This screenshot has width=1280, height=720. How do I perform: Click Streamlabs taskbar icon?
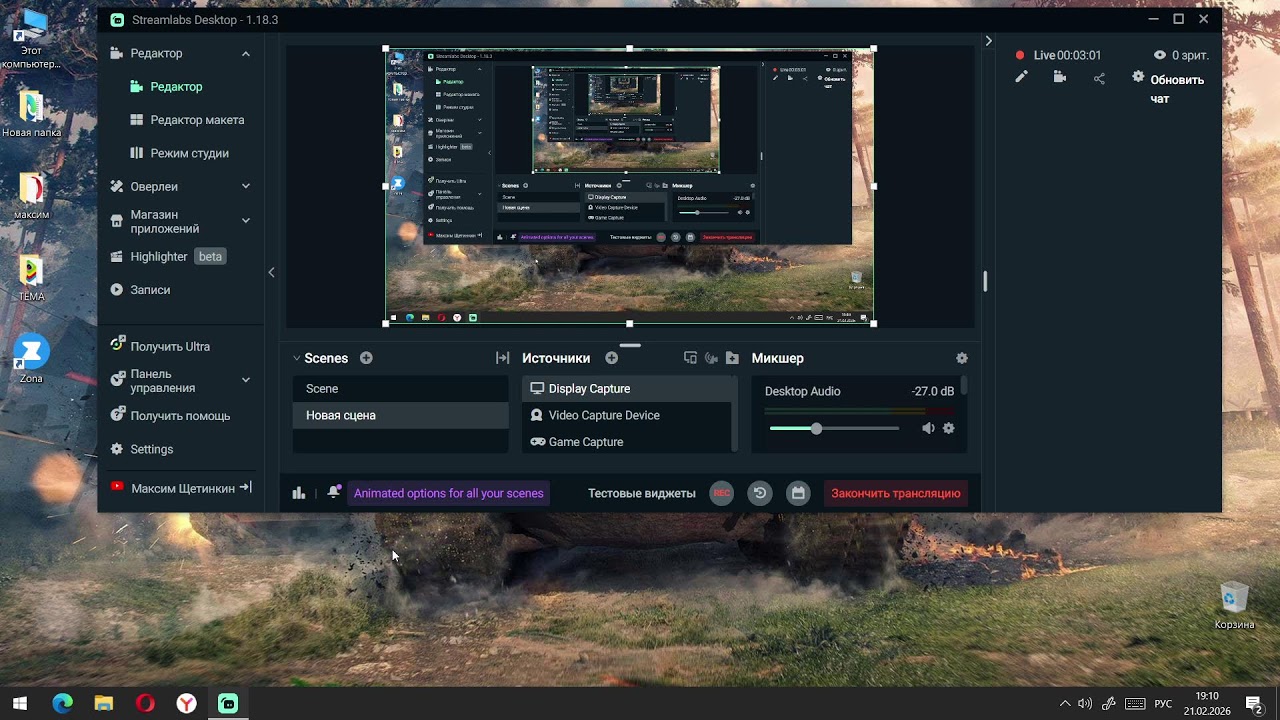pyautogui.click(x=228, y=703)
